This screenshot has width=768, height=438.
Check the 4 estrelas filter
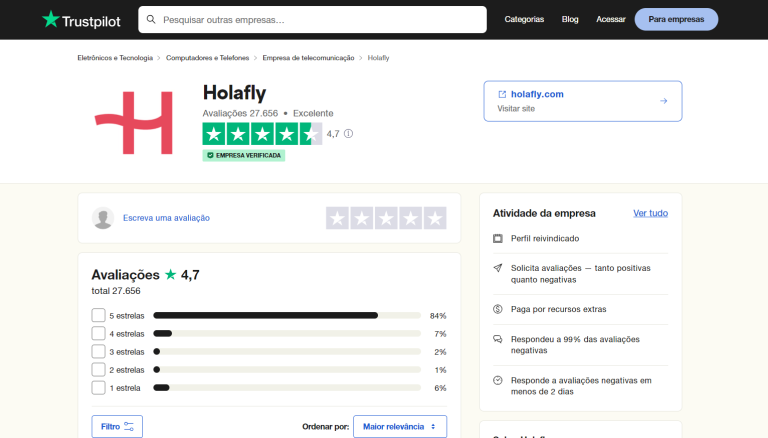pos(98,334)
